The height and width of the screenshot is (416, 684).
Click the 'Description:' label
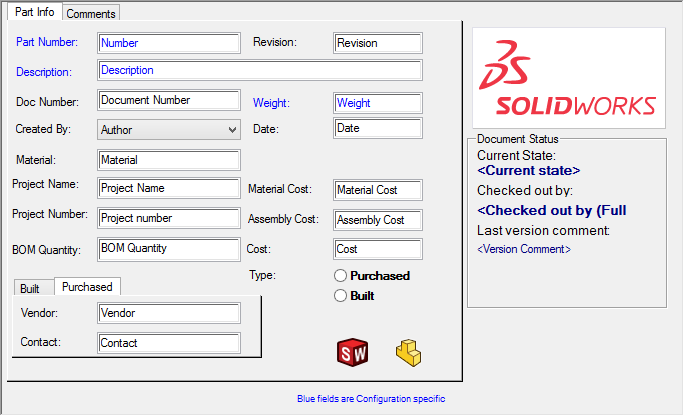(x=44, y=72)
